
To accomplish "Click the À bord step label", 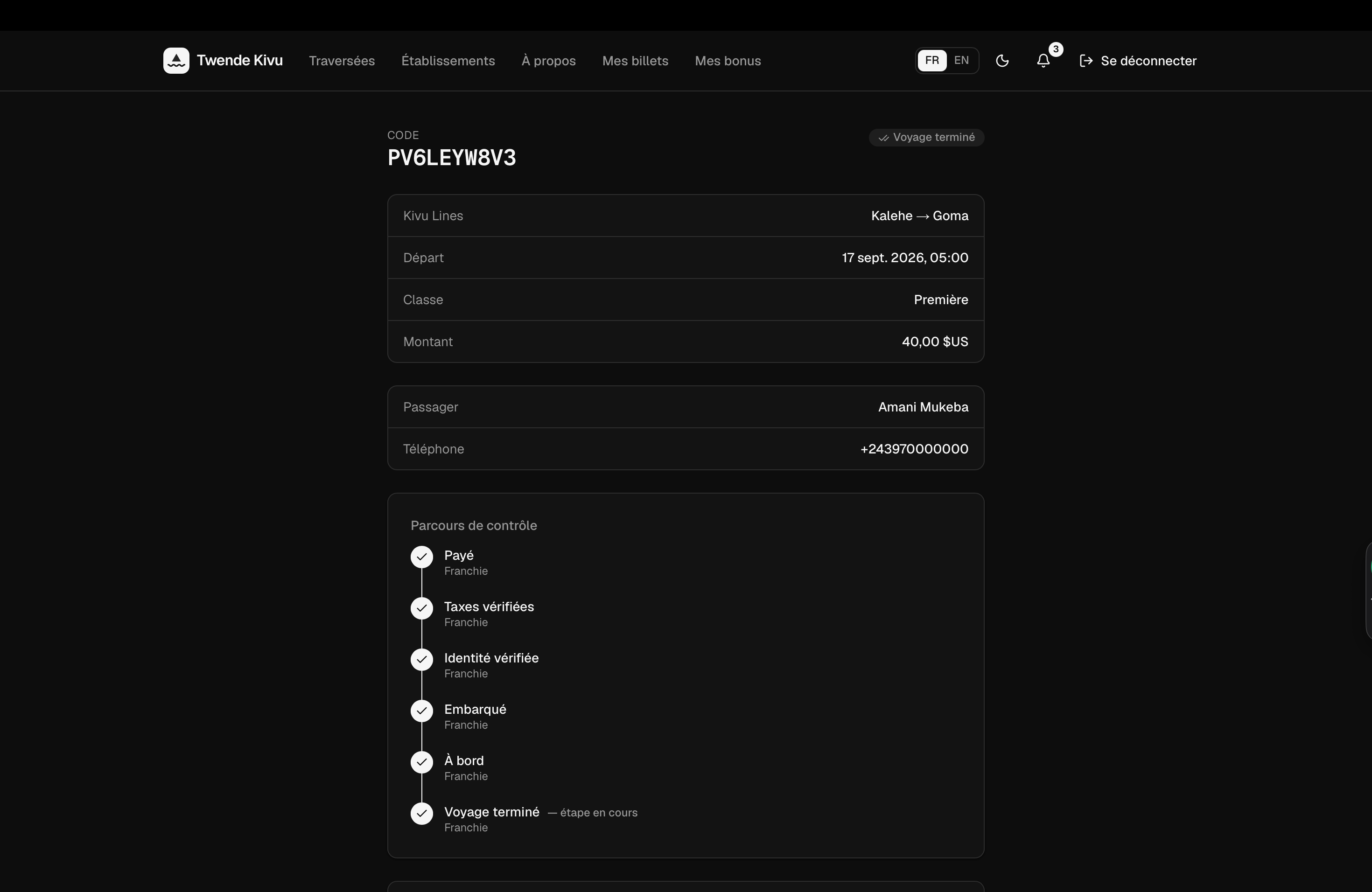I will 463,760.
